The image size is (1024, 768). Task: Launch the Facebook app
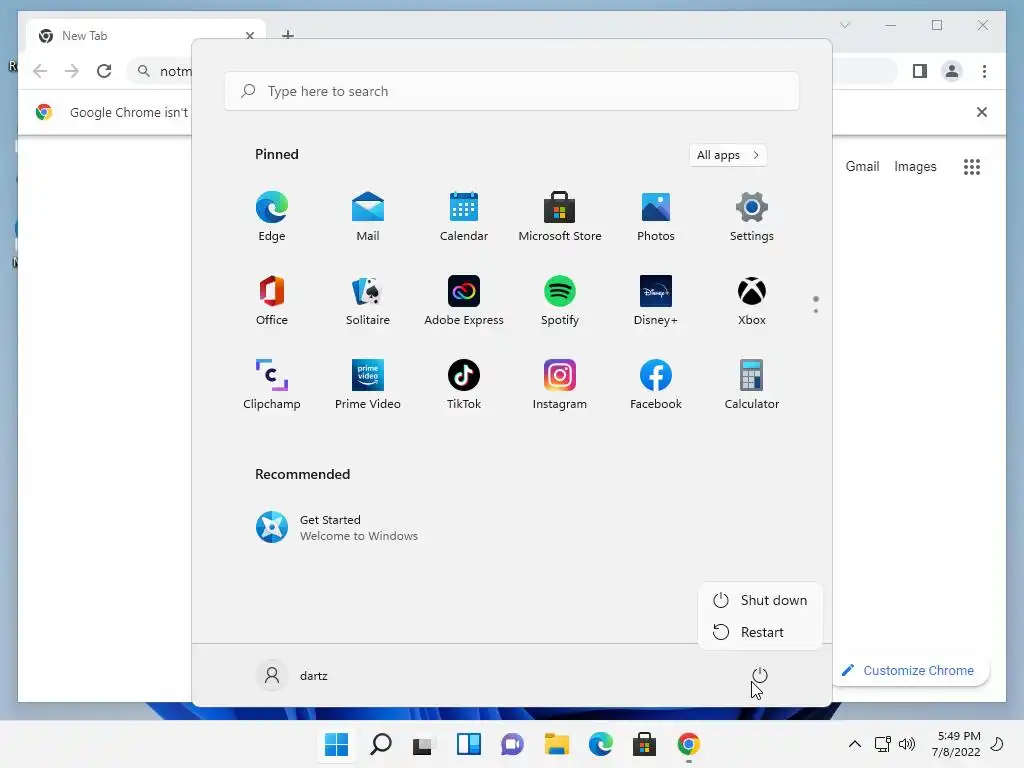coord(656,385)
